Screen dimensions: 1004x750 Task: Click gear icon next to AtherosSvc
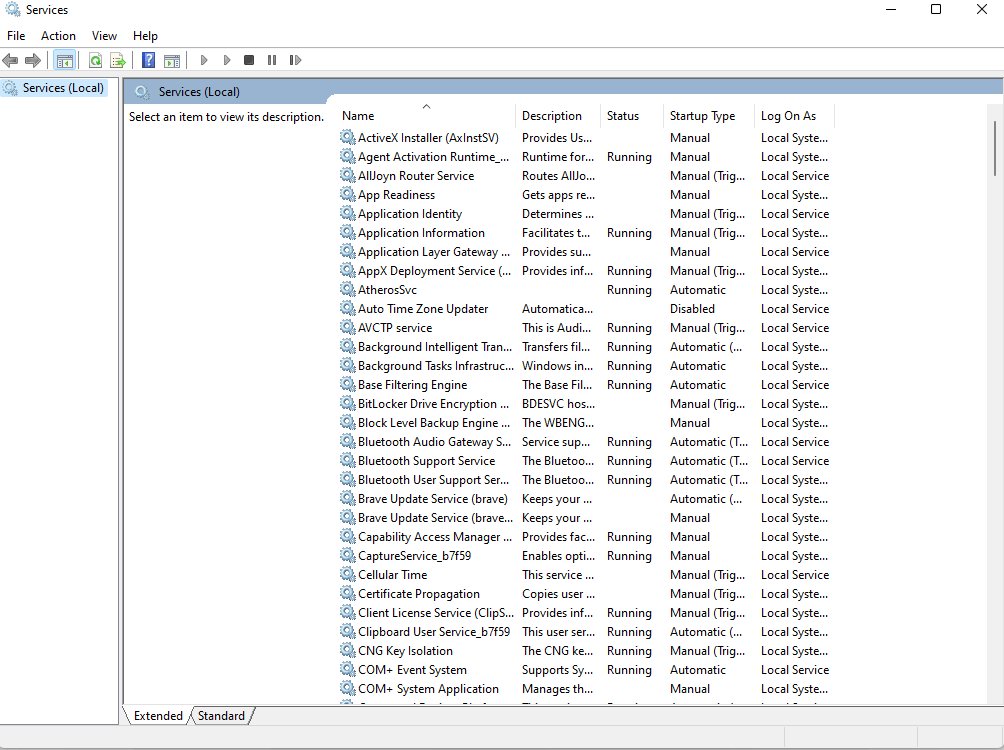tap(348, 289)
